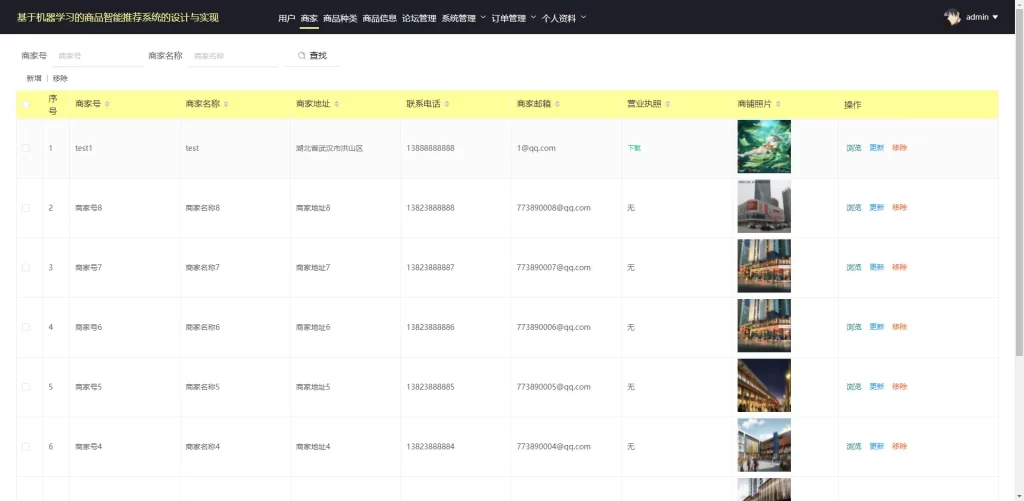
Task: Focus the 商家名称 search input field
Action: click(x=232, y=56)
